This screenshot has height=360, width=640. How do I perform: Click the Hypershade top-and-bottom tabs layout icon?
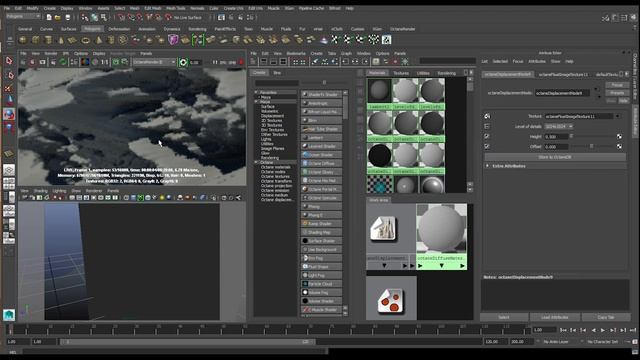[x=283, y=62]
